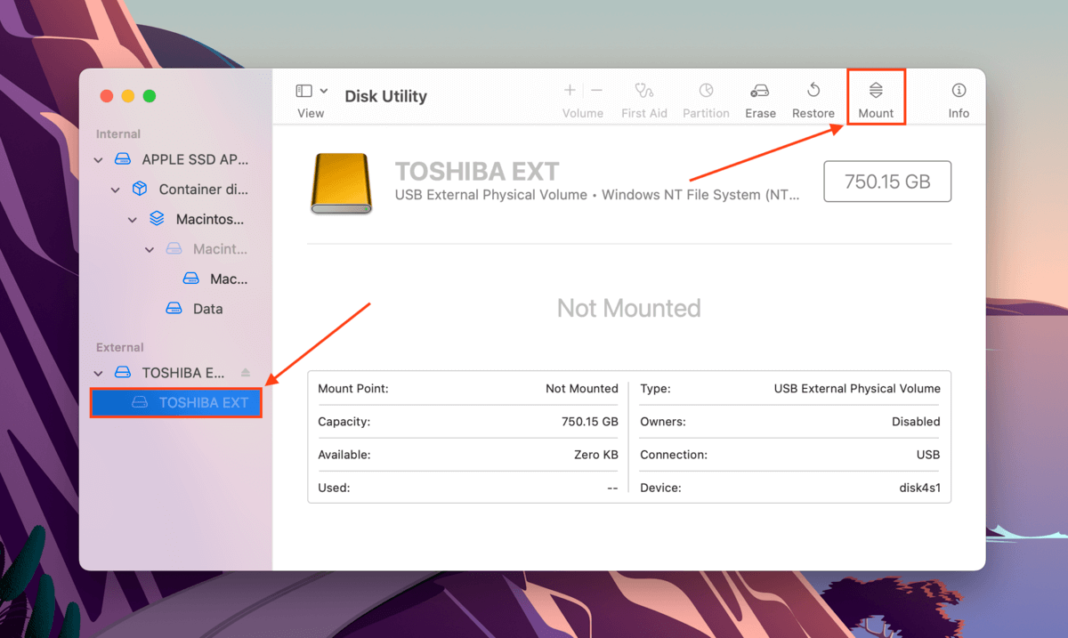The height and width of the screenshot is (638, 1068).
Task: Collapse the Container disk entry
Action: click(x=115, y=189)
